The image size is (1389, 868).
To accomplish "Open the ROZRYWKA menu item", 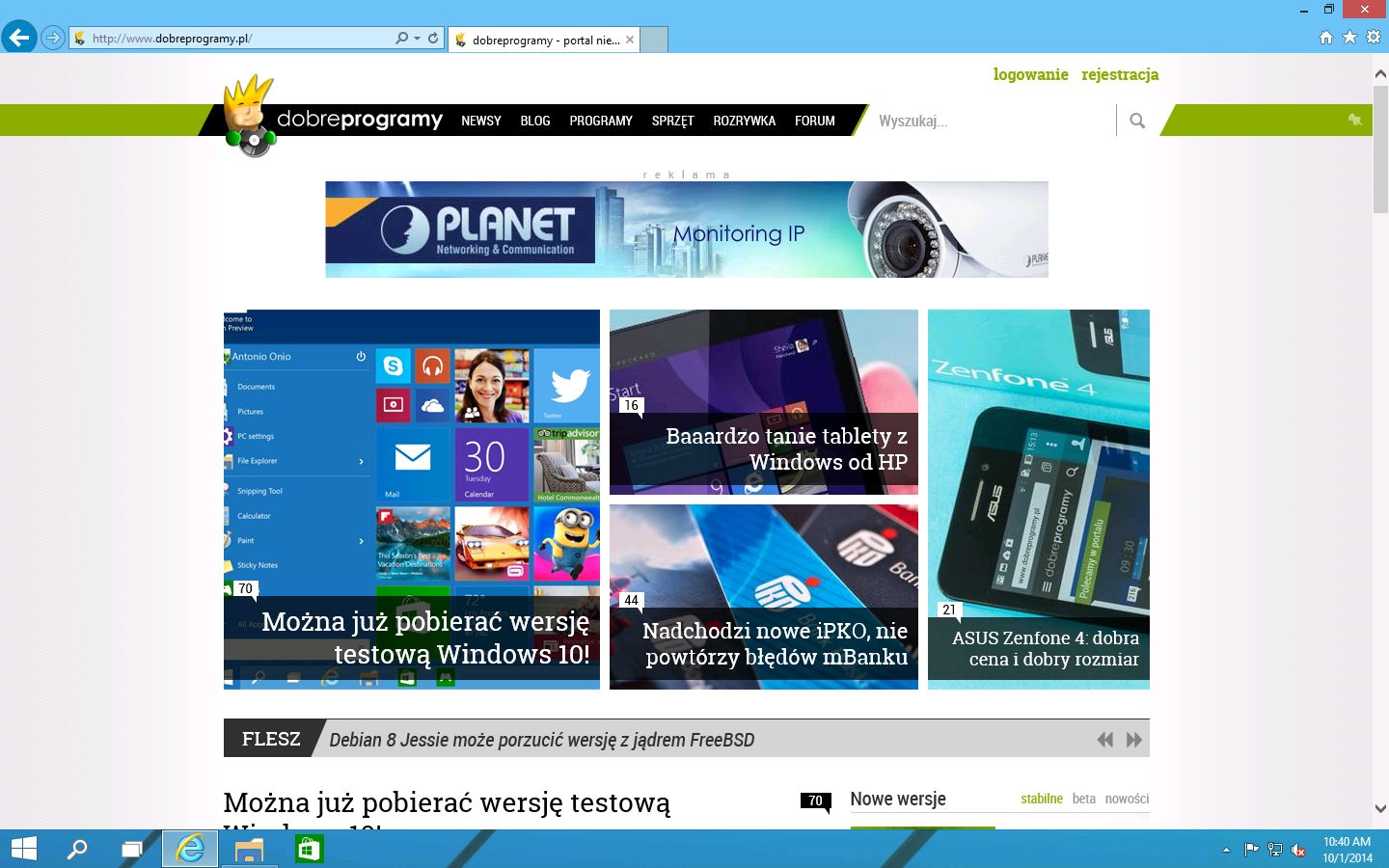I will point(745,121).
